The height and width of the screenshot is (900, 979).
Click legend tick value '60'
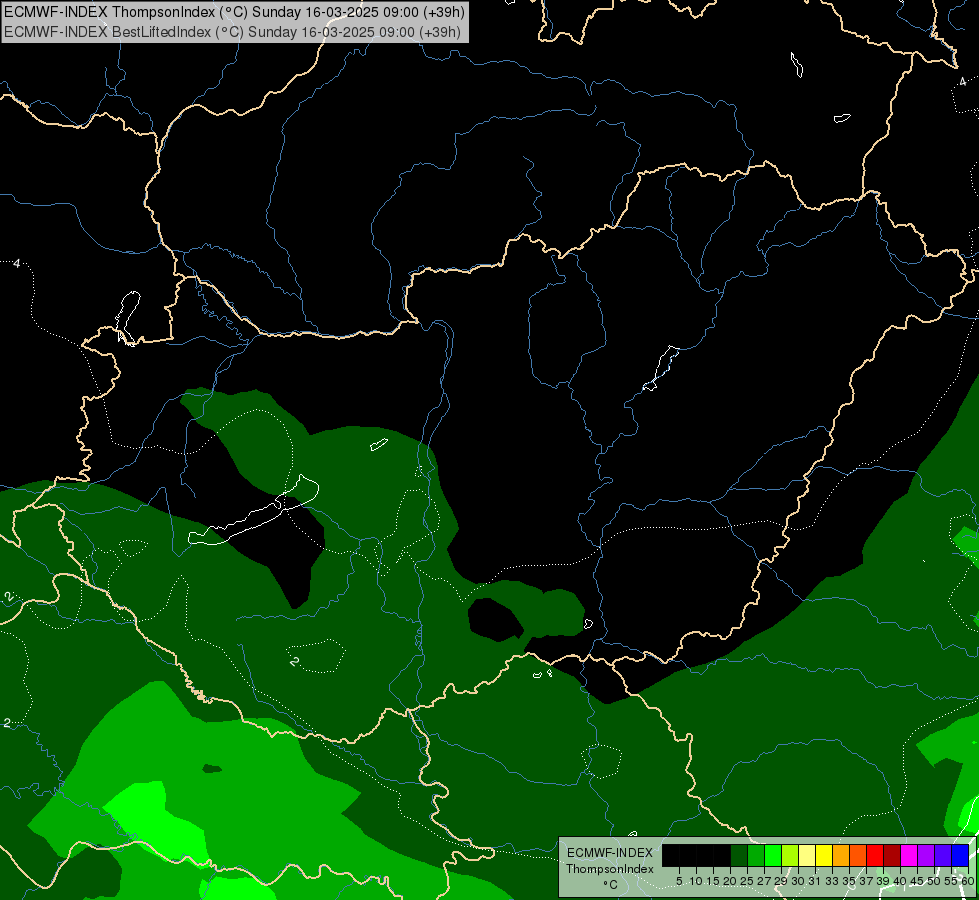pyautogui.click(x=968, y=881)
